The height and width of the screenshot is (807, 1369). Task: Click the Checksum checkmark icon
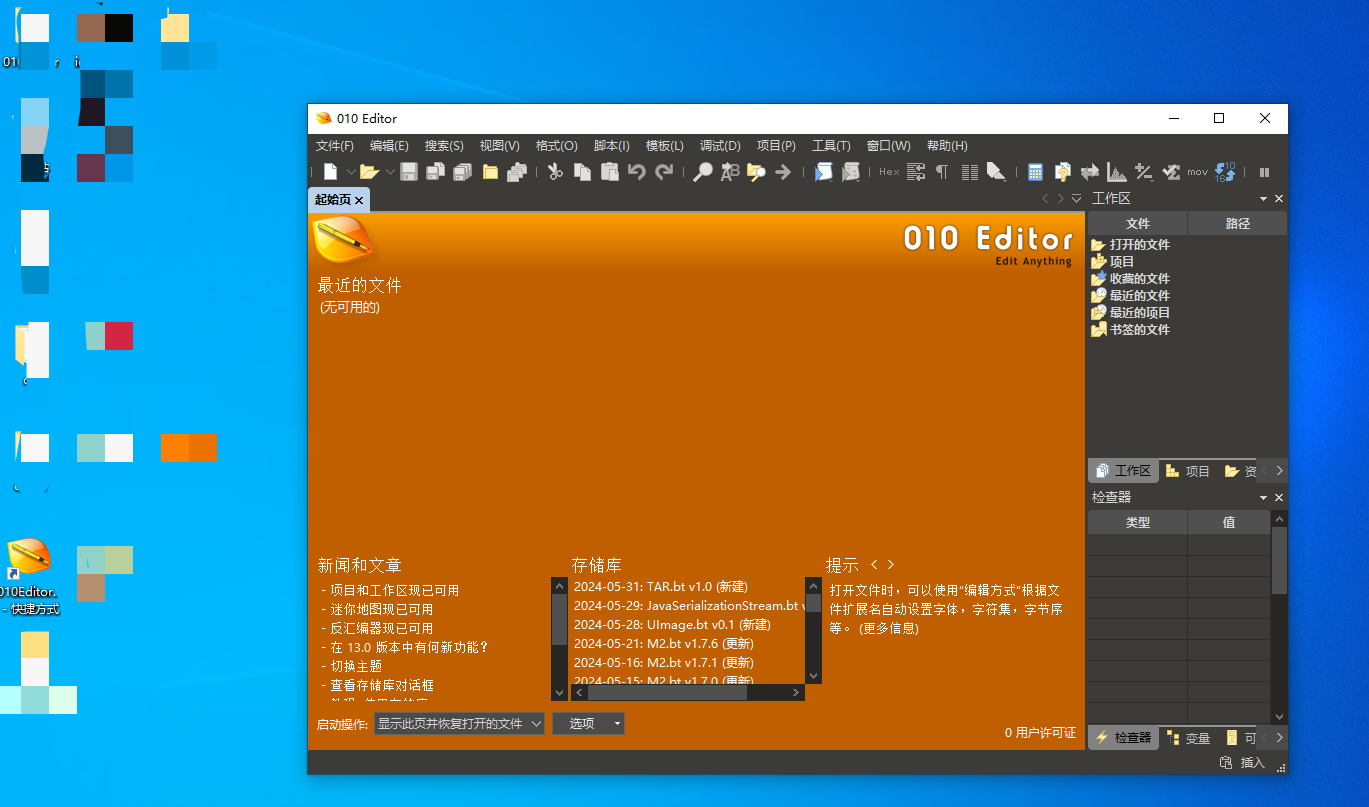click(1171, 172)
